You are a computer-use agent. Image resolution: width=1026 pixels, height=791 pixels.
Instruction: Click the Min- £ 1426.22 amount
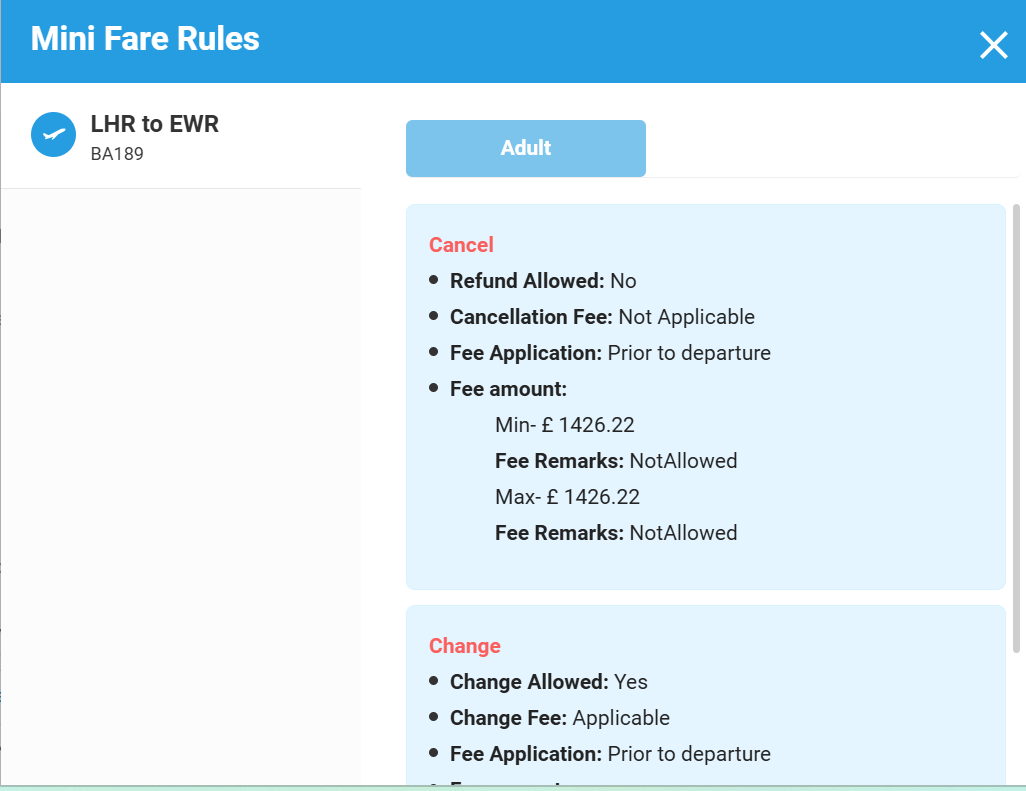(x=565, y=425)
